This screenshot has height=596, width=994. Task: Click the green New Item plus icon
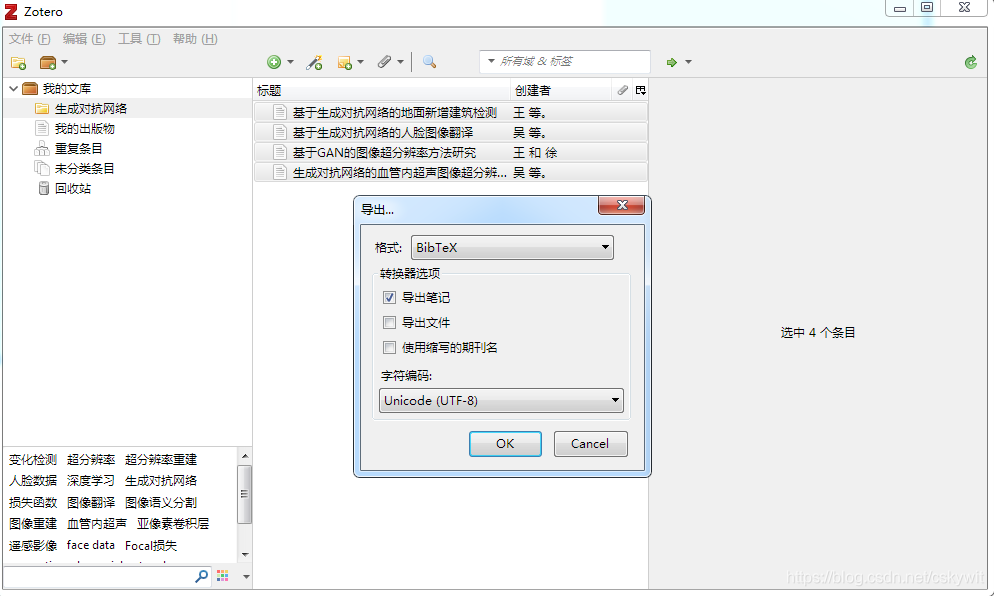pyautogui.click(x=274, y=62)
